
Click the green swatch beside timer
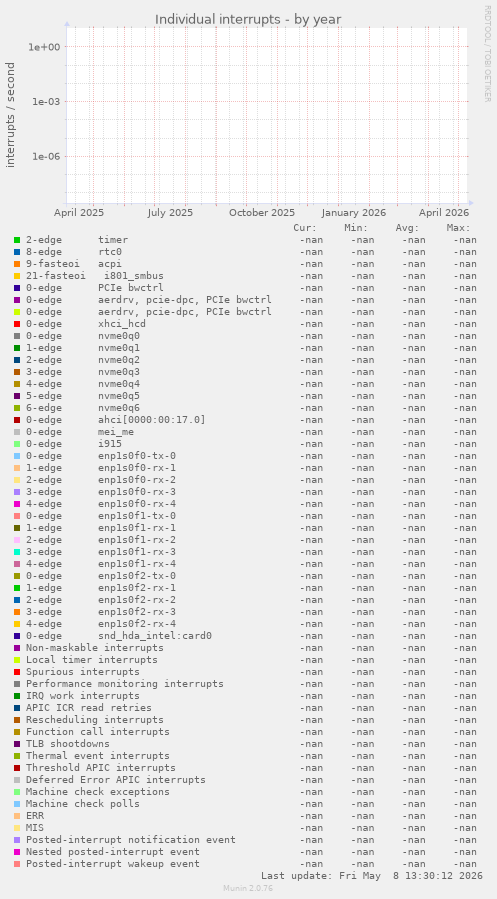coord(17,240)
